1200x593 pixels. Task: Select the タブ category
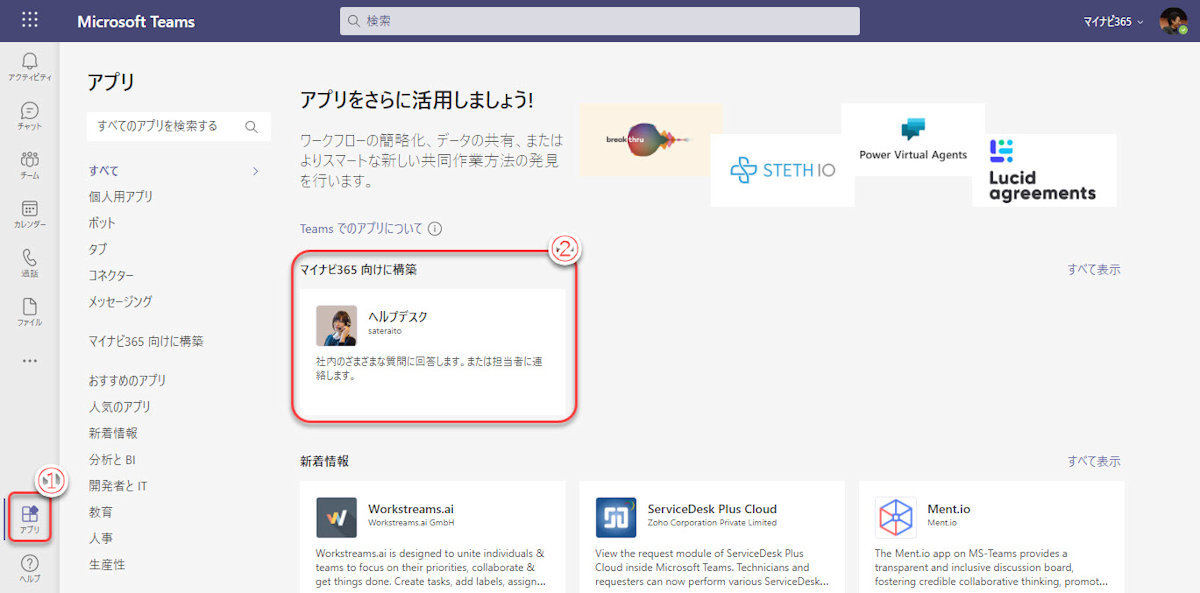click(x=98, y=249)
